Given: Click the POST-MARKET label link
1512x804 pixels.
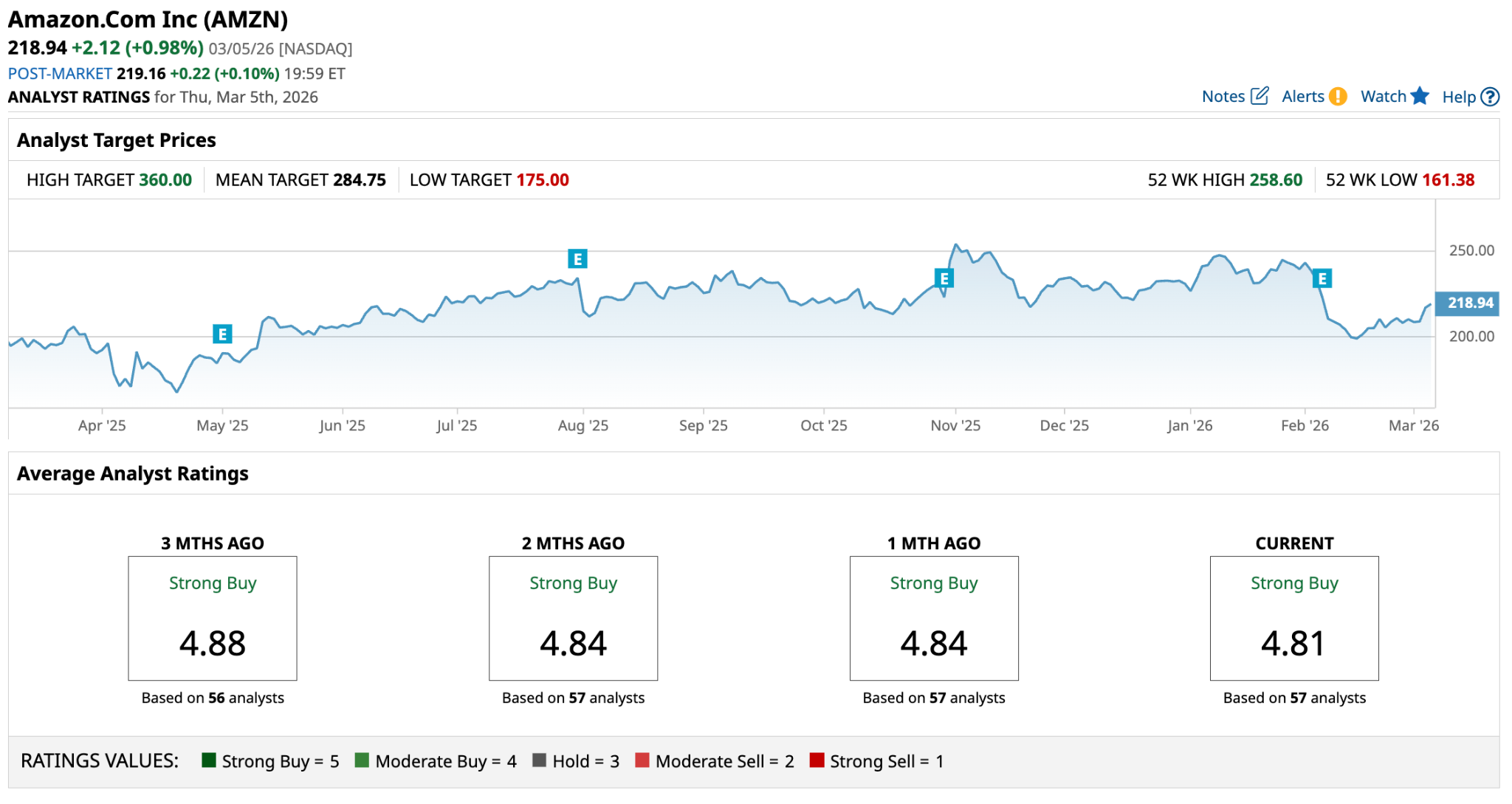Looking at the screenshot, I should click(x=60, y=74).
